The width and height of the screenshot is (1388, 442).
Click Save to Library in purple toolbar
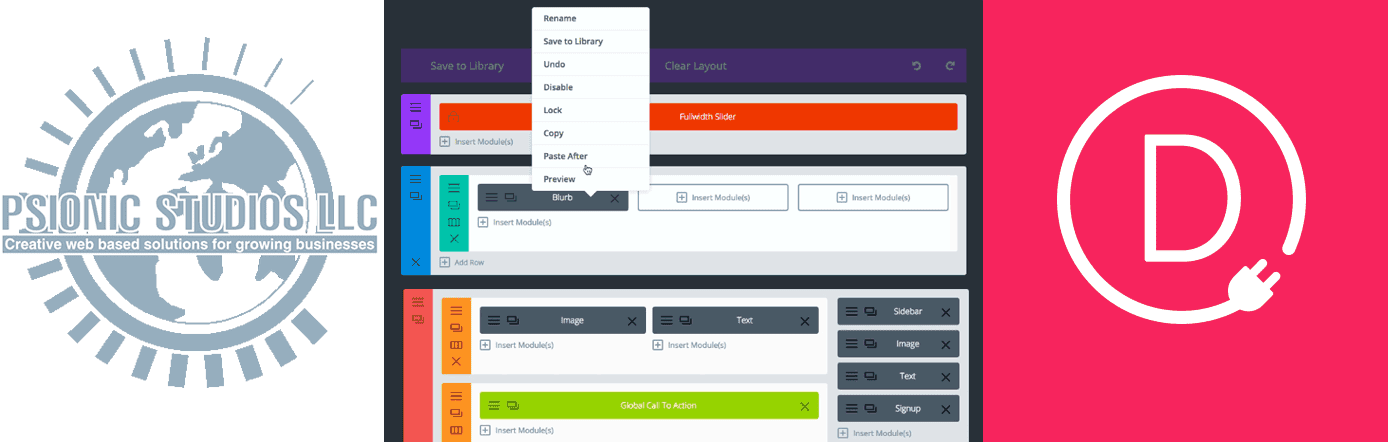[x=467, y=66]
